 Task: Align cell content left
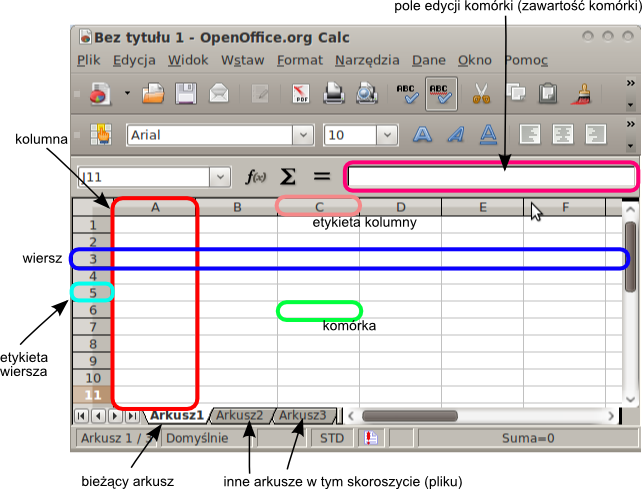[530, 134]
